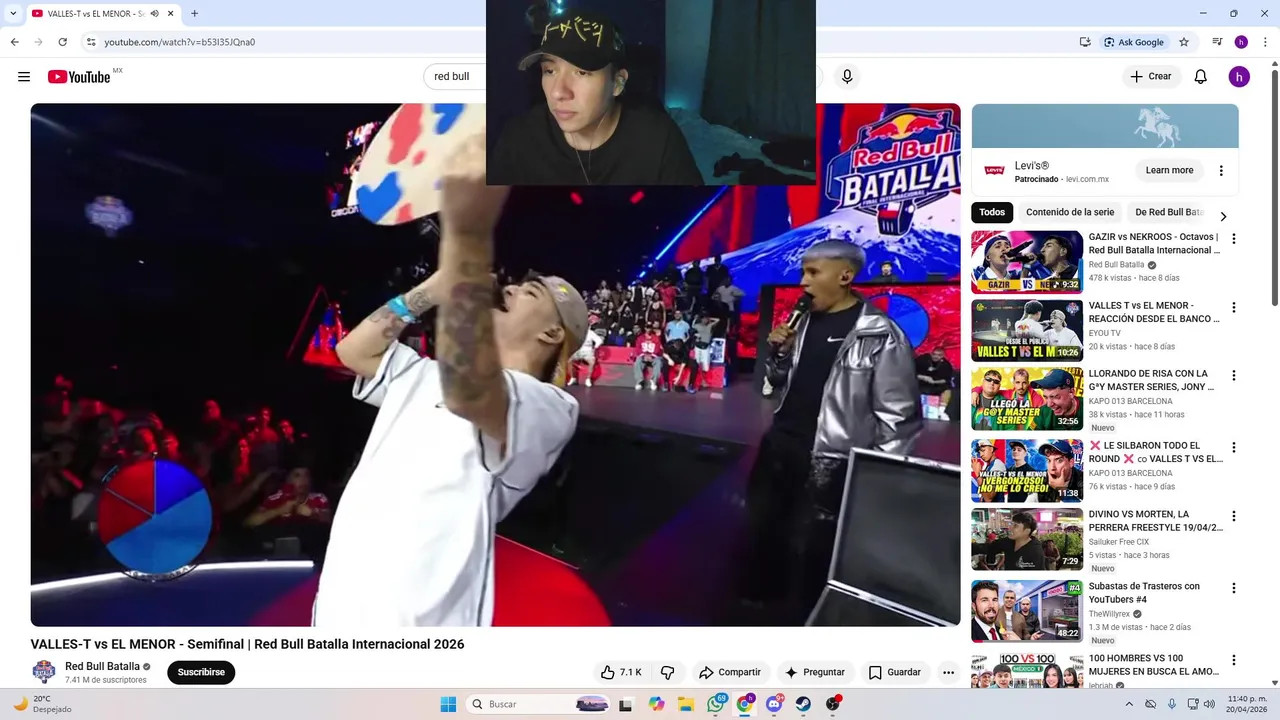Save the video with Guardar
This screenshot has height=720, width=1280.
coord(895,672)
